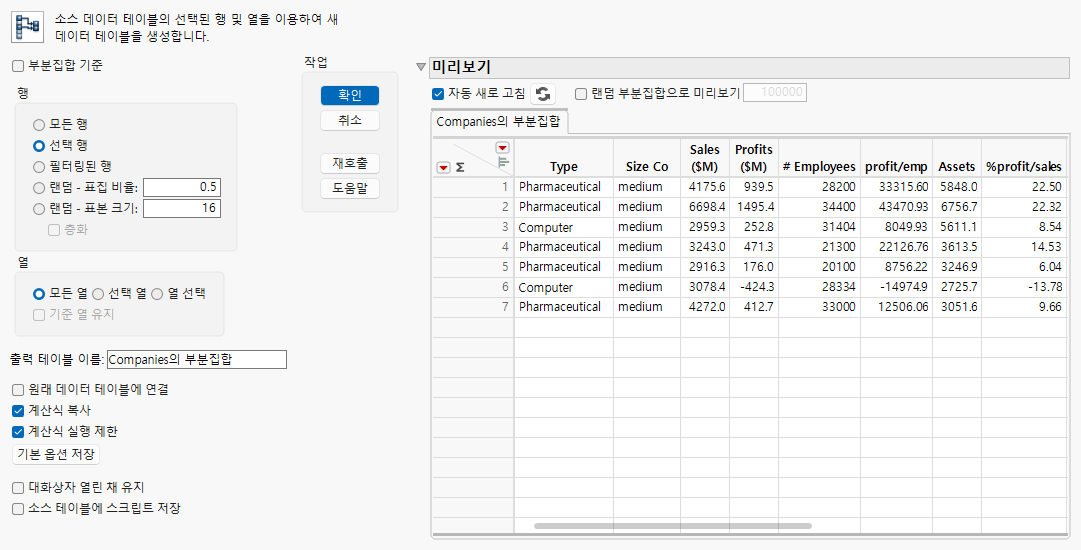The width and height of the screenshot is (1081, 550).
Task: Click the 기본 옵션 저장 button
Action: pos(56,454)
